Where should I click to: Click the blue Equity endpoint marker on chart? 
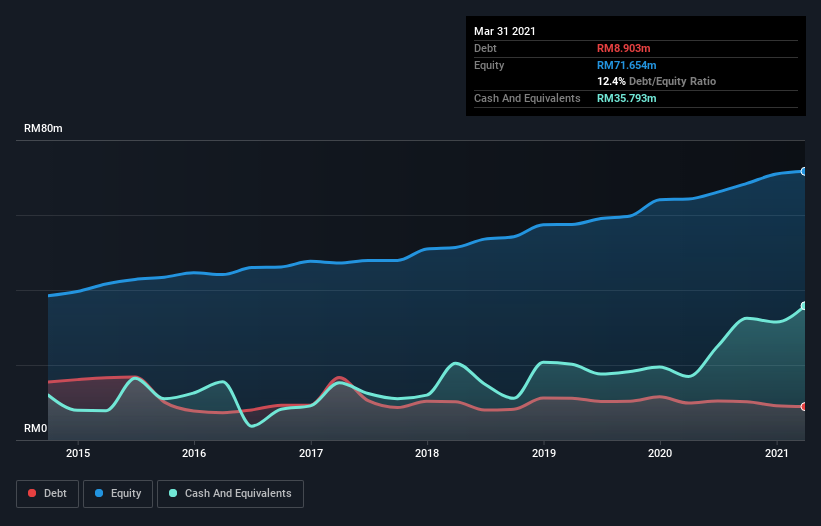click(x=803, y=171)
